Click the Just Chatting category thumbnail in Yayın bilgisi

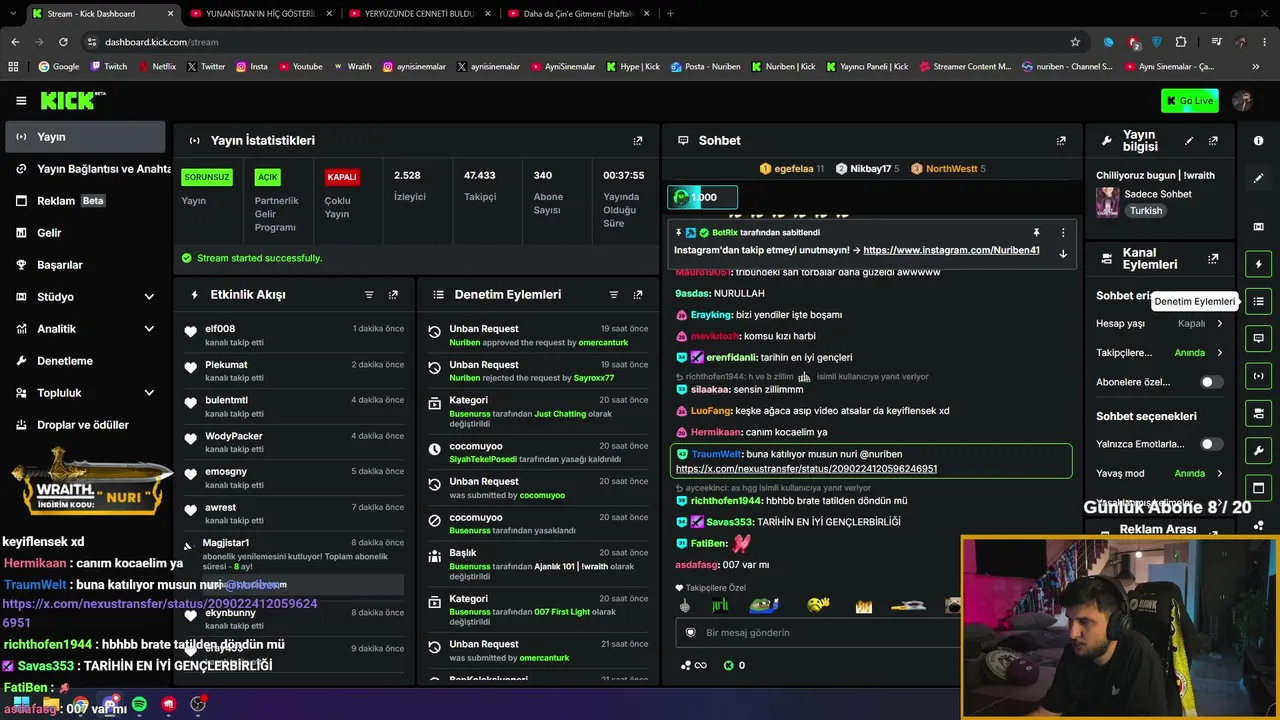tap(1107, 202)
